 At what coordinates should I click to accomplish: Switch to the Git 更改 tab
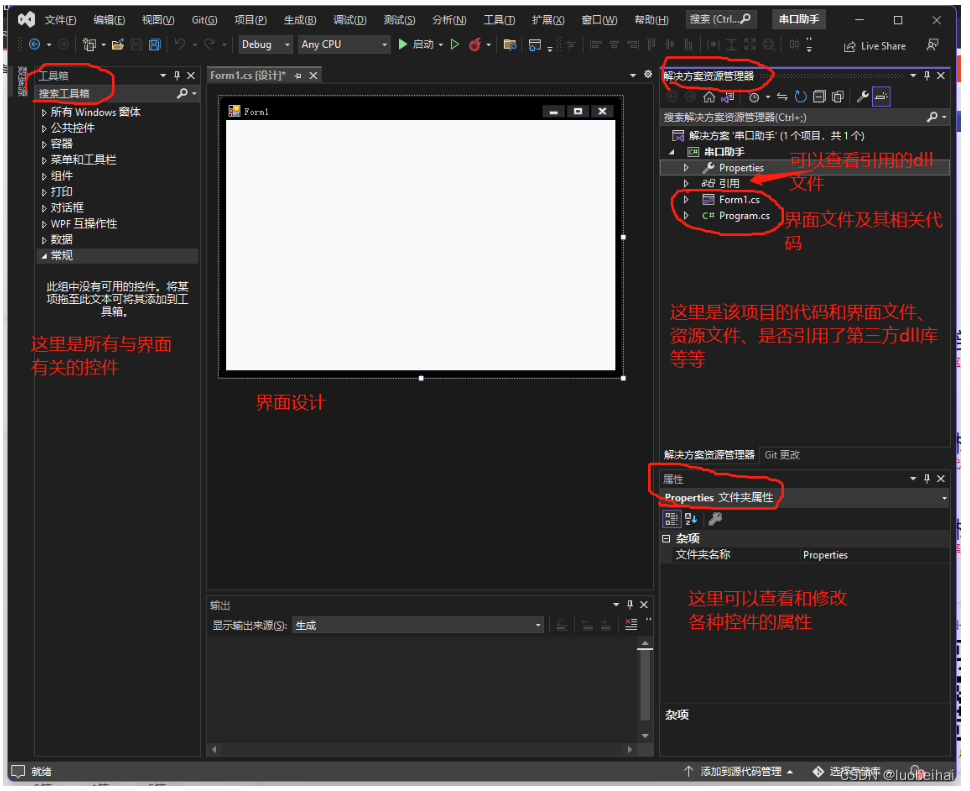(781, 455)
